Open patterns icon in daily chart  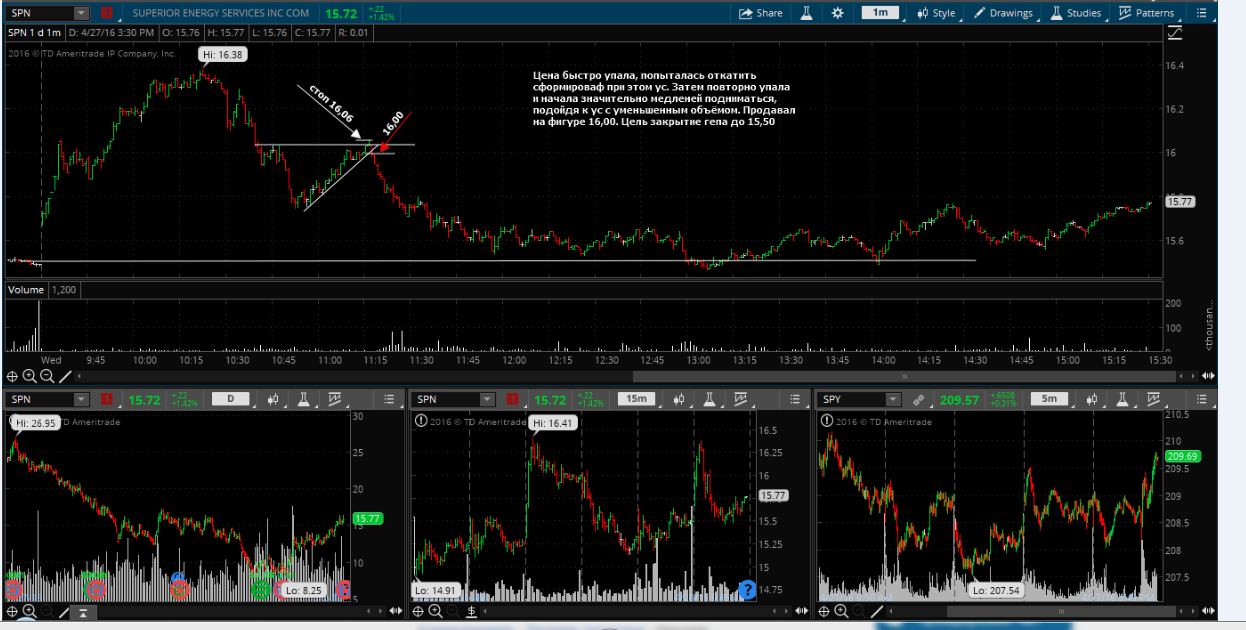click(x=337, y=400)
